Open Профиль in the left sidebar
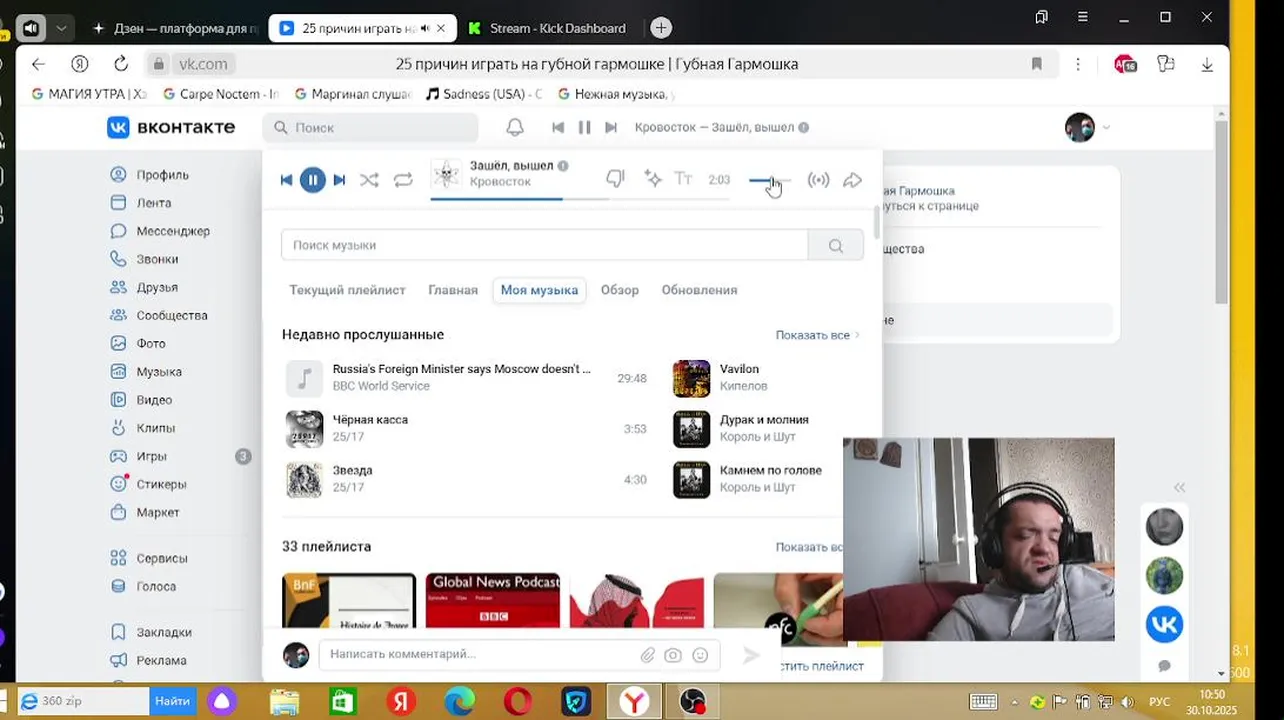The width and height of the screenshot is (1284, 720). point(150,175)
